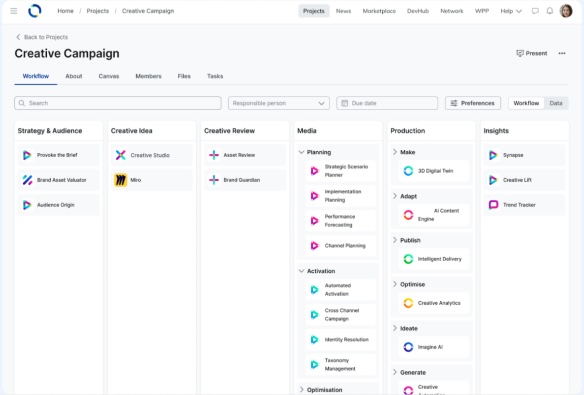Click the Brand Asset Valuator icon
584x395 pixels.
(x=27, y=180)
